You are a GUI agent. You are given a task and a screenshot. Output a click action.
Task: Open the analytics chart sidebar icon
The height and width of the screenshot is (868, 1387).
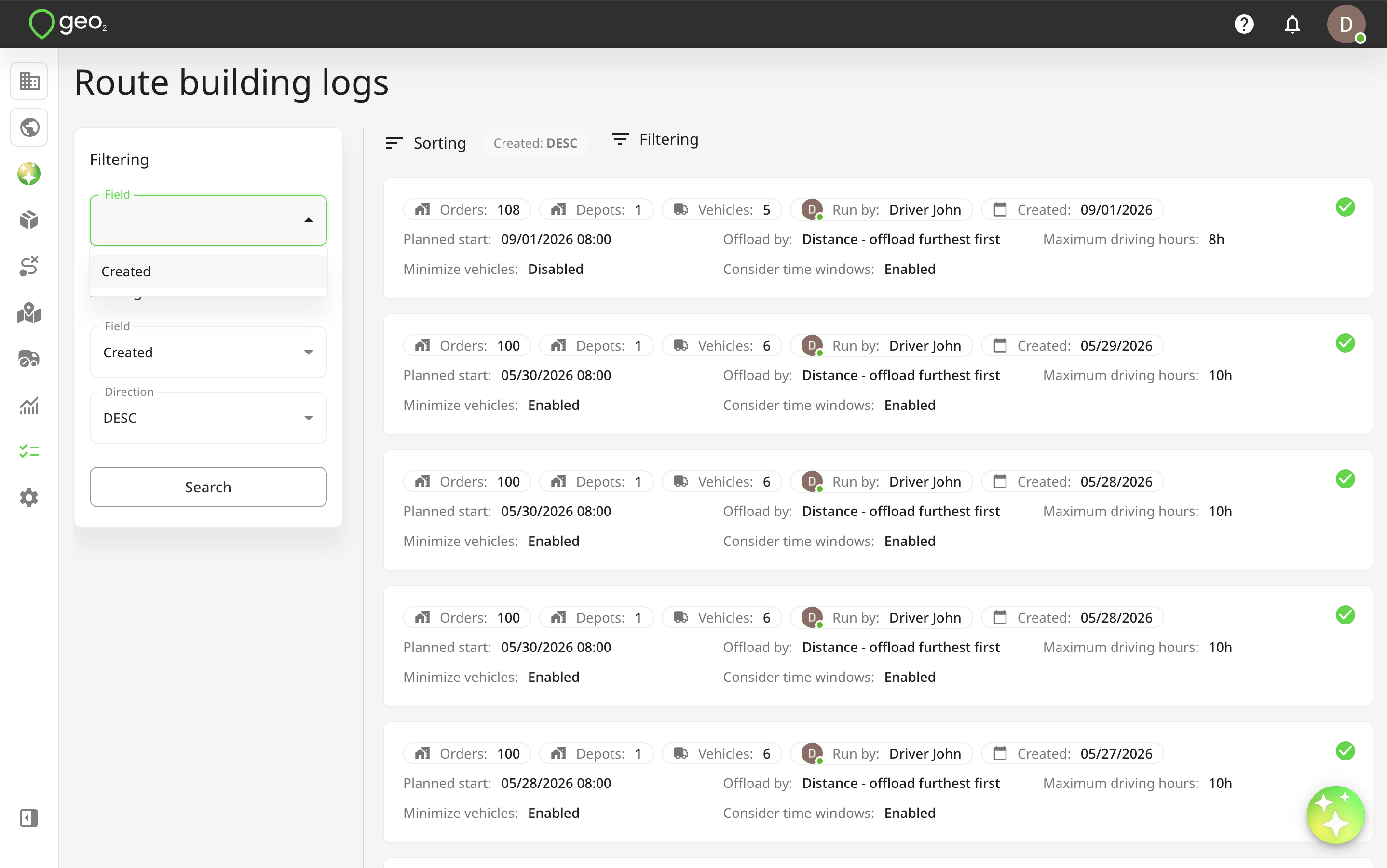point(29,405)
